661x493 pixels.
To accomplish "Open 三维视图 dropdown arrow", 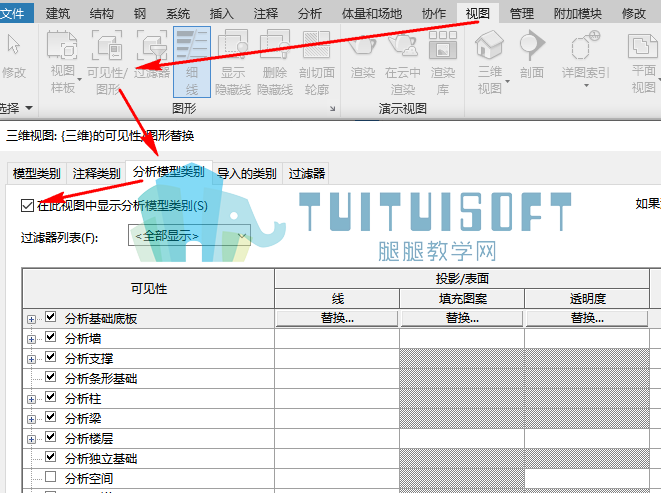I will pyautogui.click(x=508, y=81).
